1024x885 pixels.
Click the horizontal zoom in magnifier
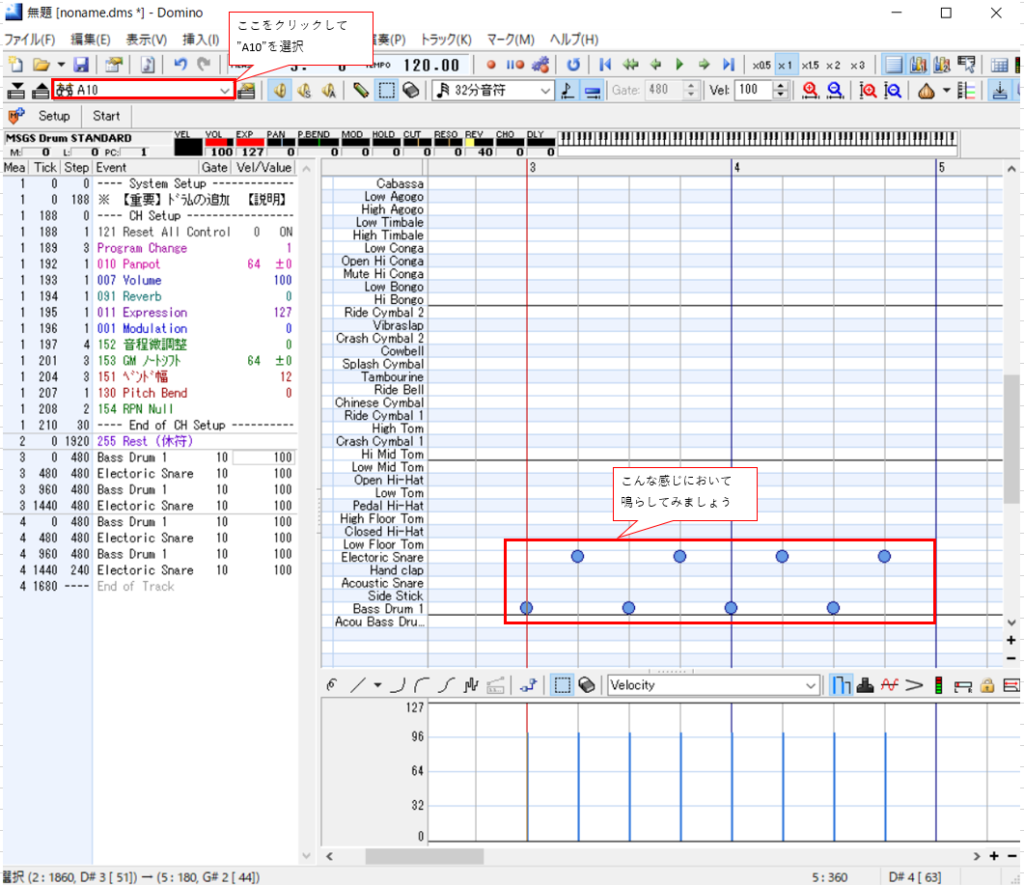pyautogui.click(x=810, y=90)
